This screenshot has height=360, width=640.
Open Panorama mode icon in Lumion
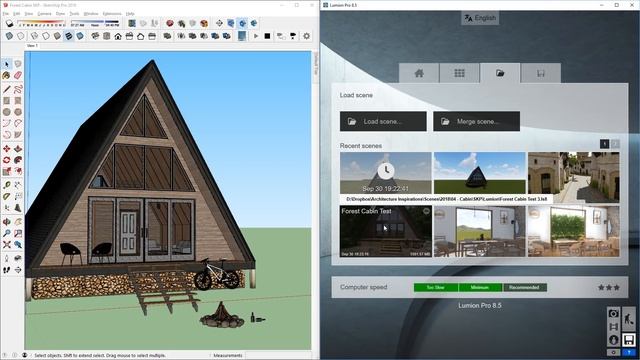tap(613, 340)
